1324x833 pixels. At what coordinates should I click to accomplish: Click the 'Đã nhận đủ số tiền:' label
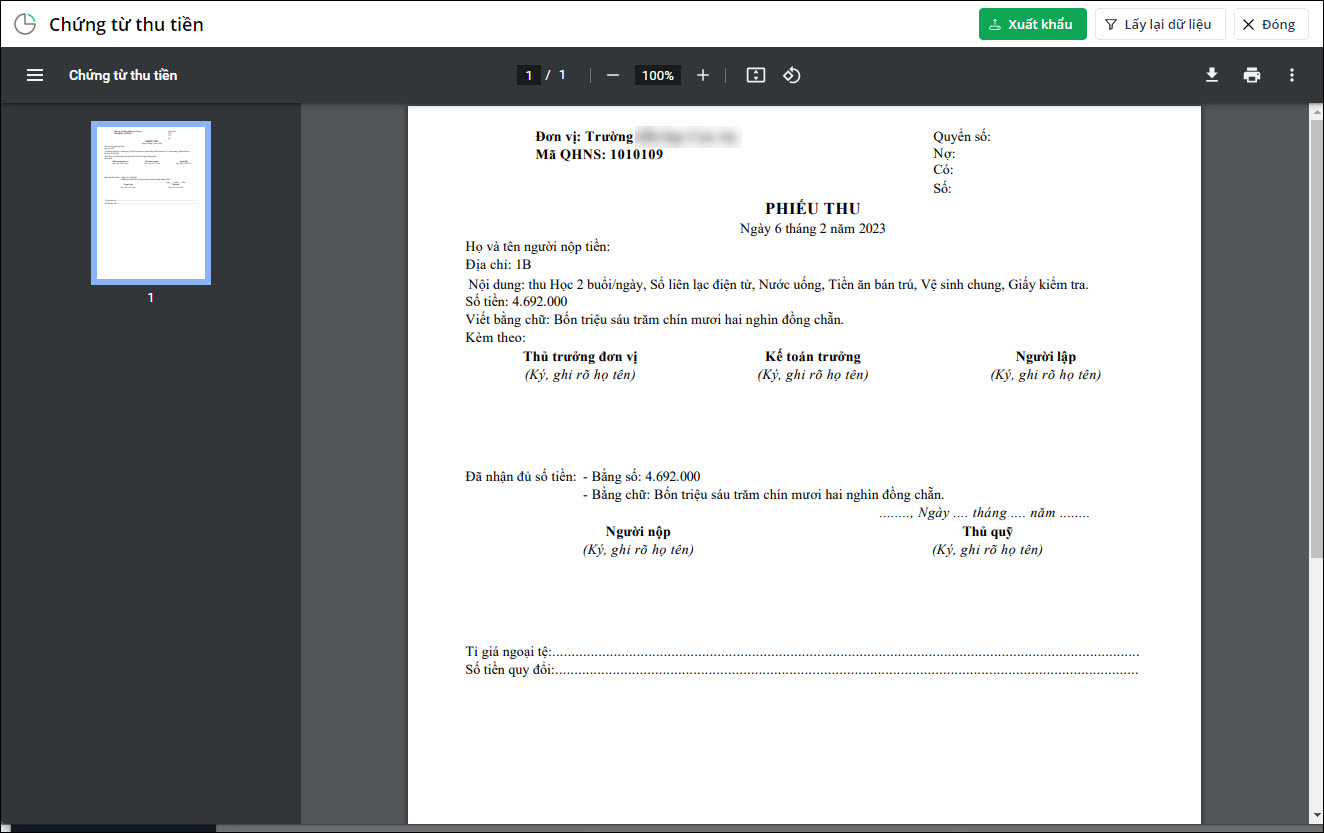tap(520, 476)
